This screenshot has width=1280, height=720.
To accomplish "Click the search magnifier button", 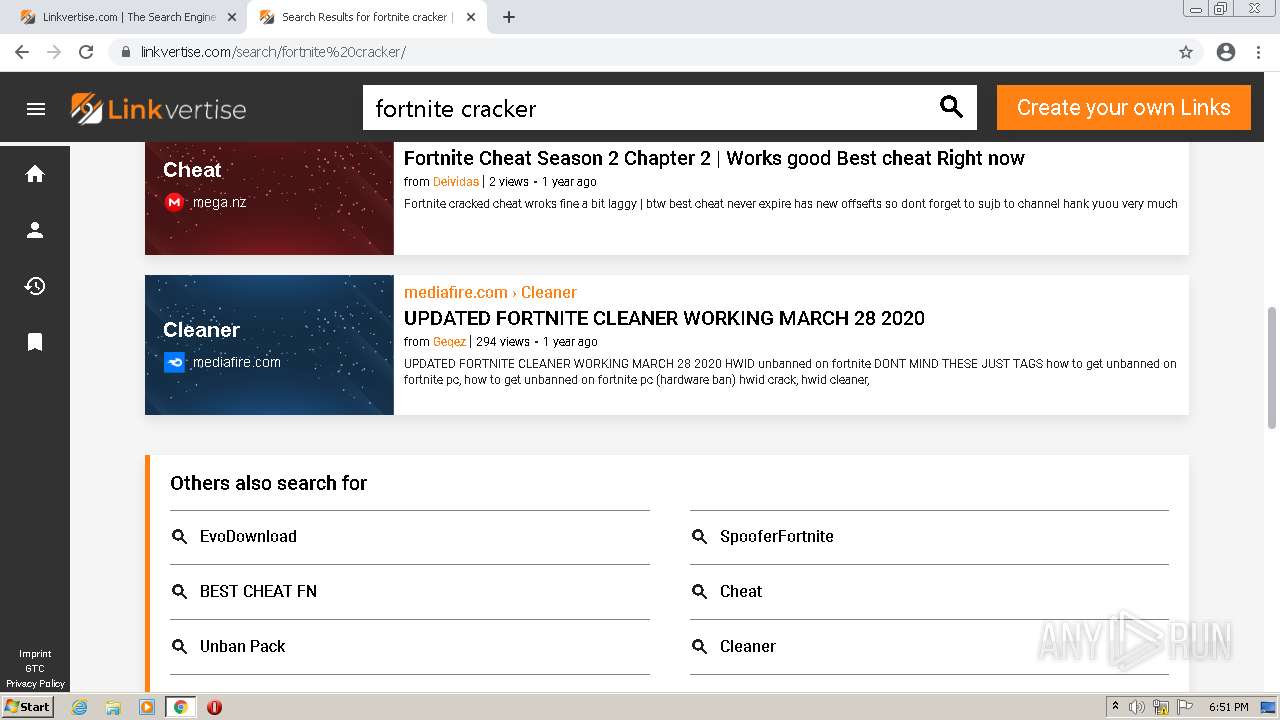I will click(951, 107).
